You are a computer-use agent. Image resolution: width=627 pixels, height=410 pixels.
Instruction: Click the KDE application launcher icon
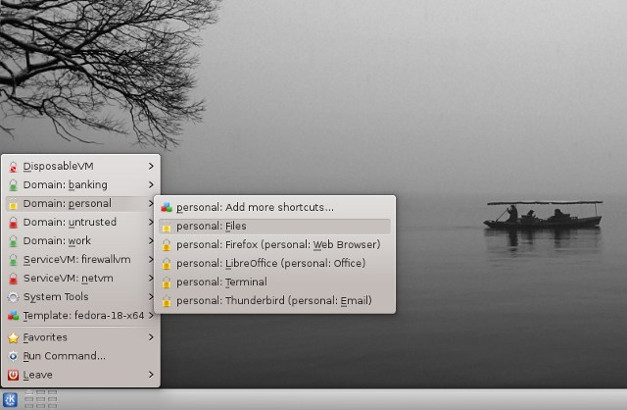(x=10, y=399)
